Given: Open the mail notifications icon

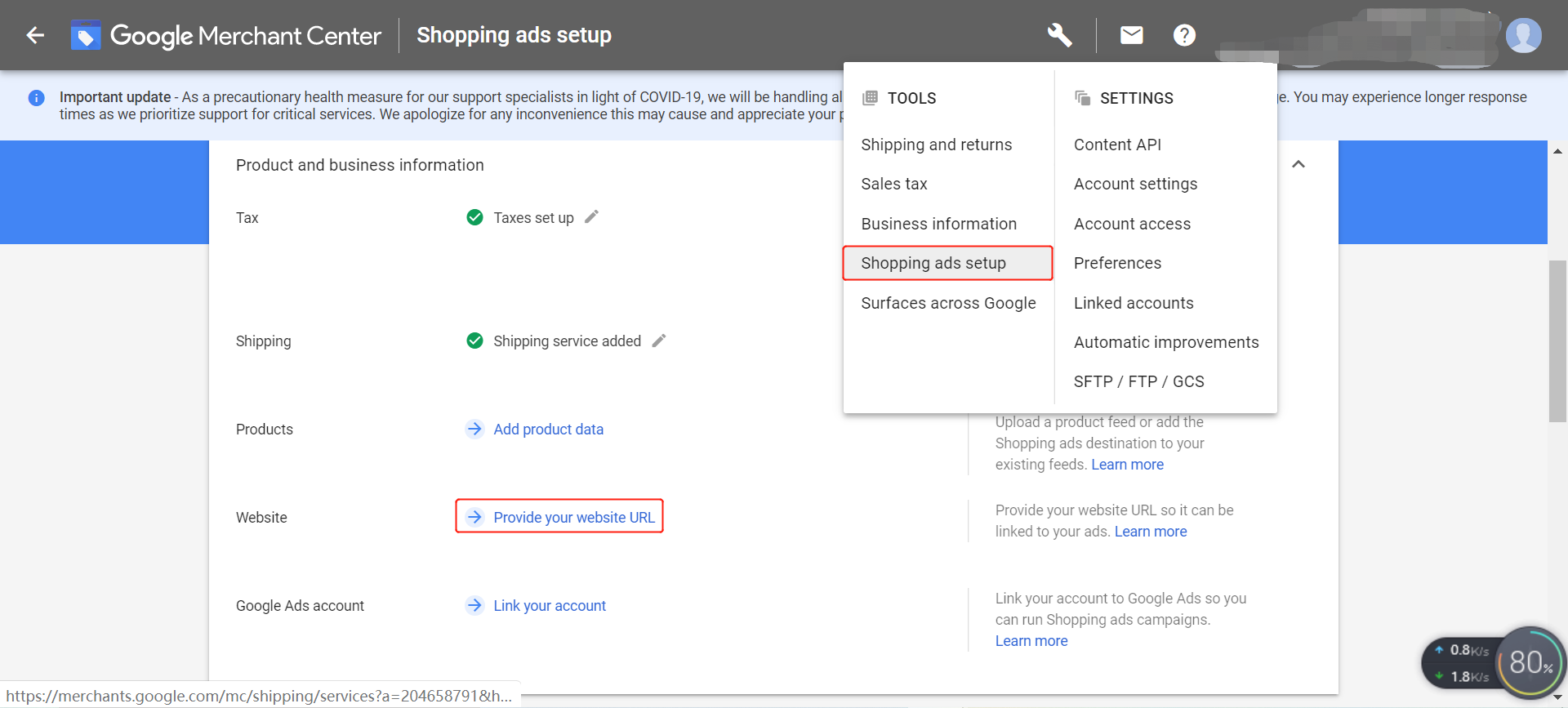Looking at the screenshot, I should click(1131, 35).
